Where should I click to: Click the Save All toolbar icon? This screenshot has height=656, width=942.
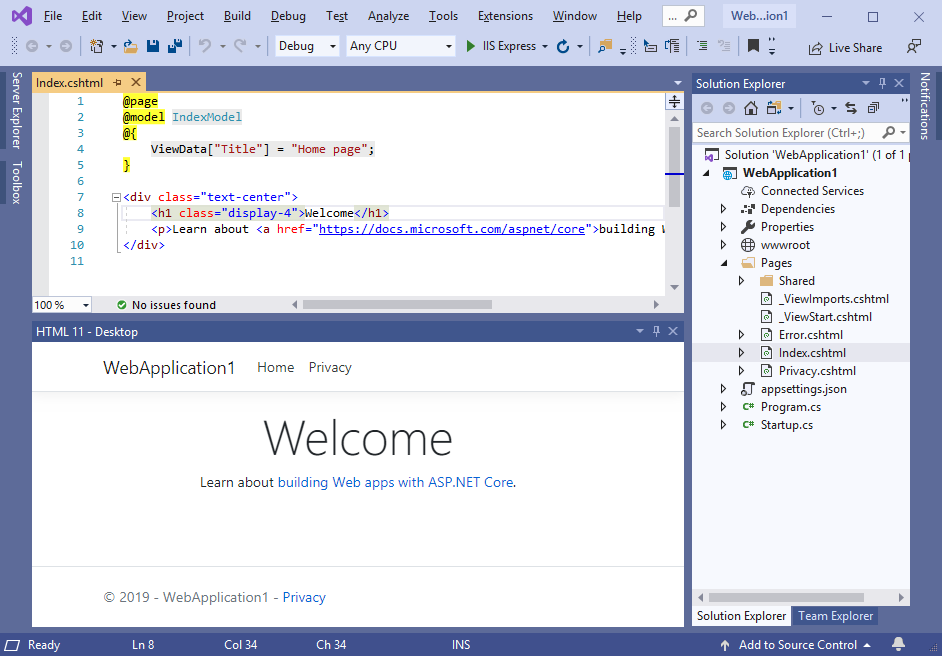click(x=174, y=46)
